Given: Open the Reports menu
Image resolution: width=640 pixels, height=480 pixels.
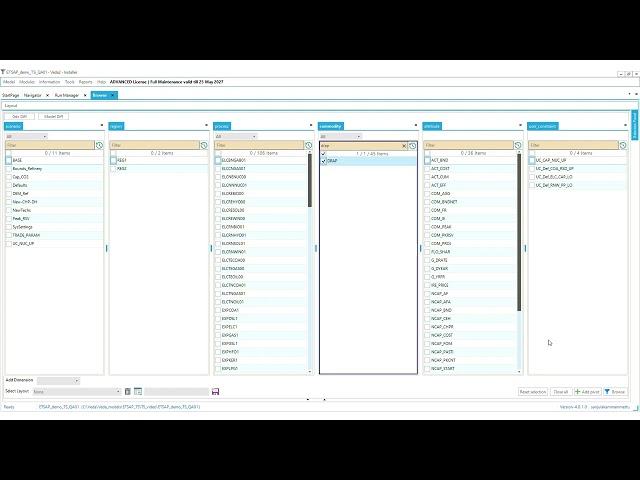Looking at the screenshot, I should 85,82.
